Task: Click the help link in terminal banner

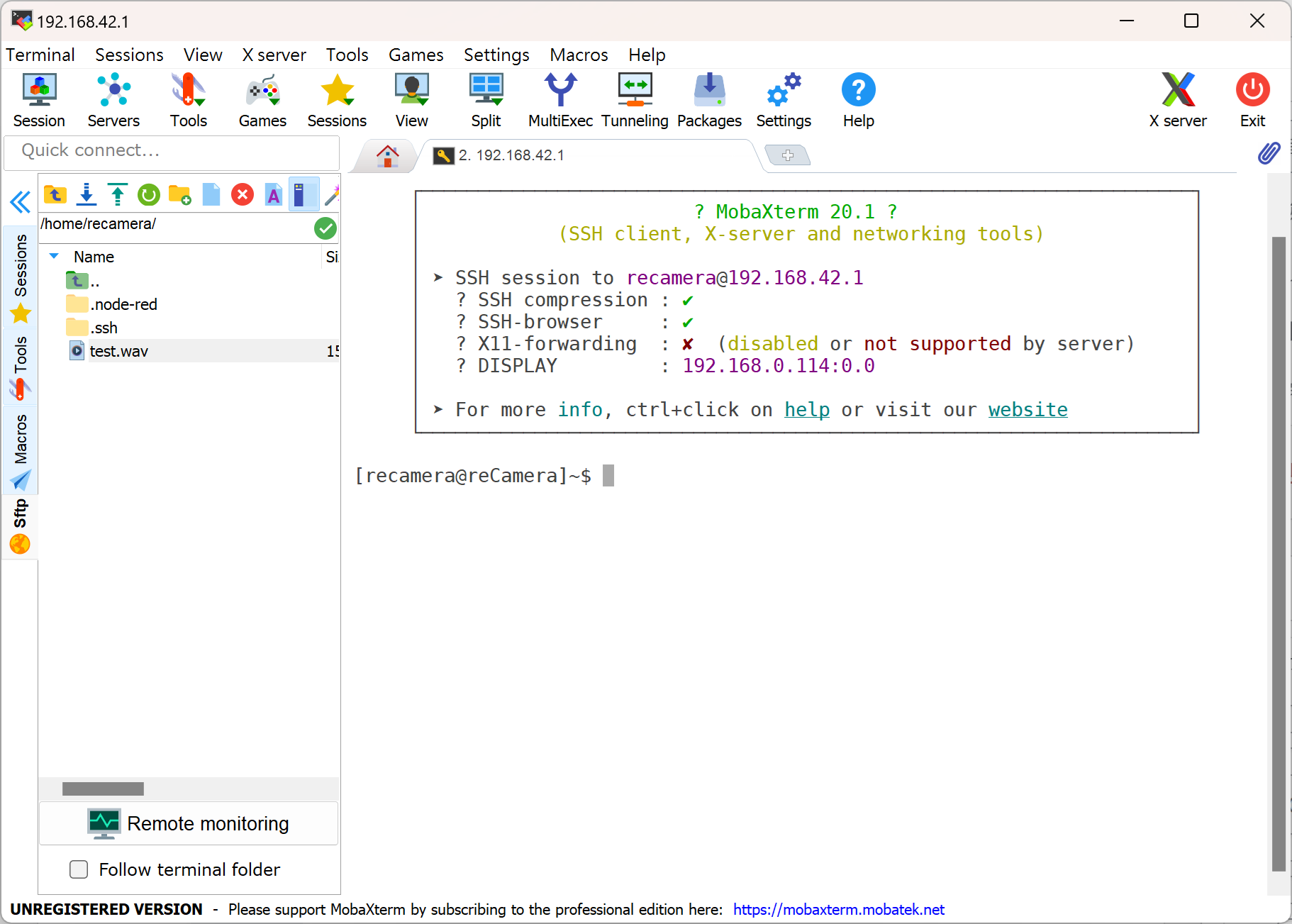Action: [807, 410]
